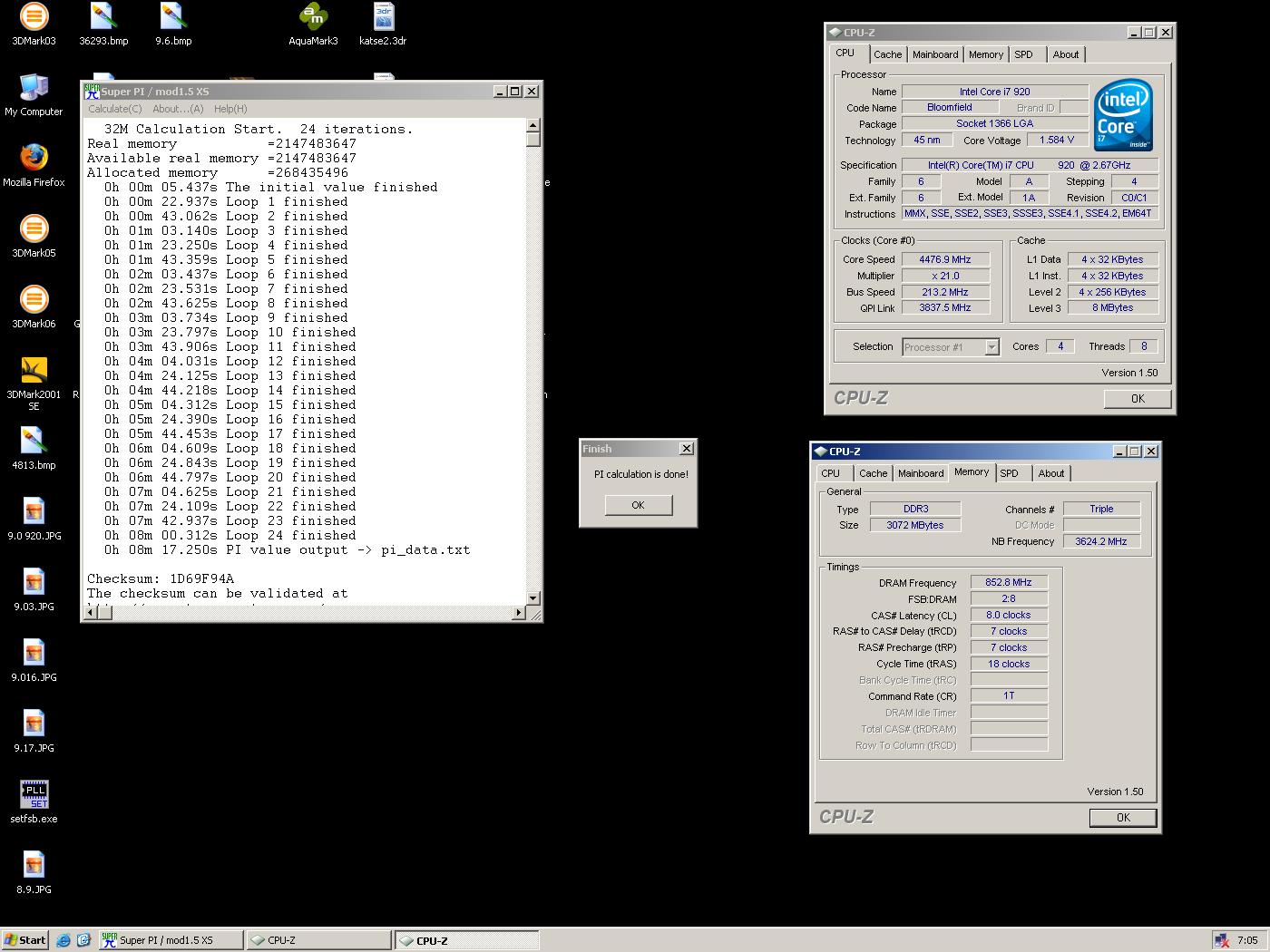Open the 9.0 920.JPG desktop file
The height and width of the screenshot is (952, 1270).
(34, 519)
